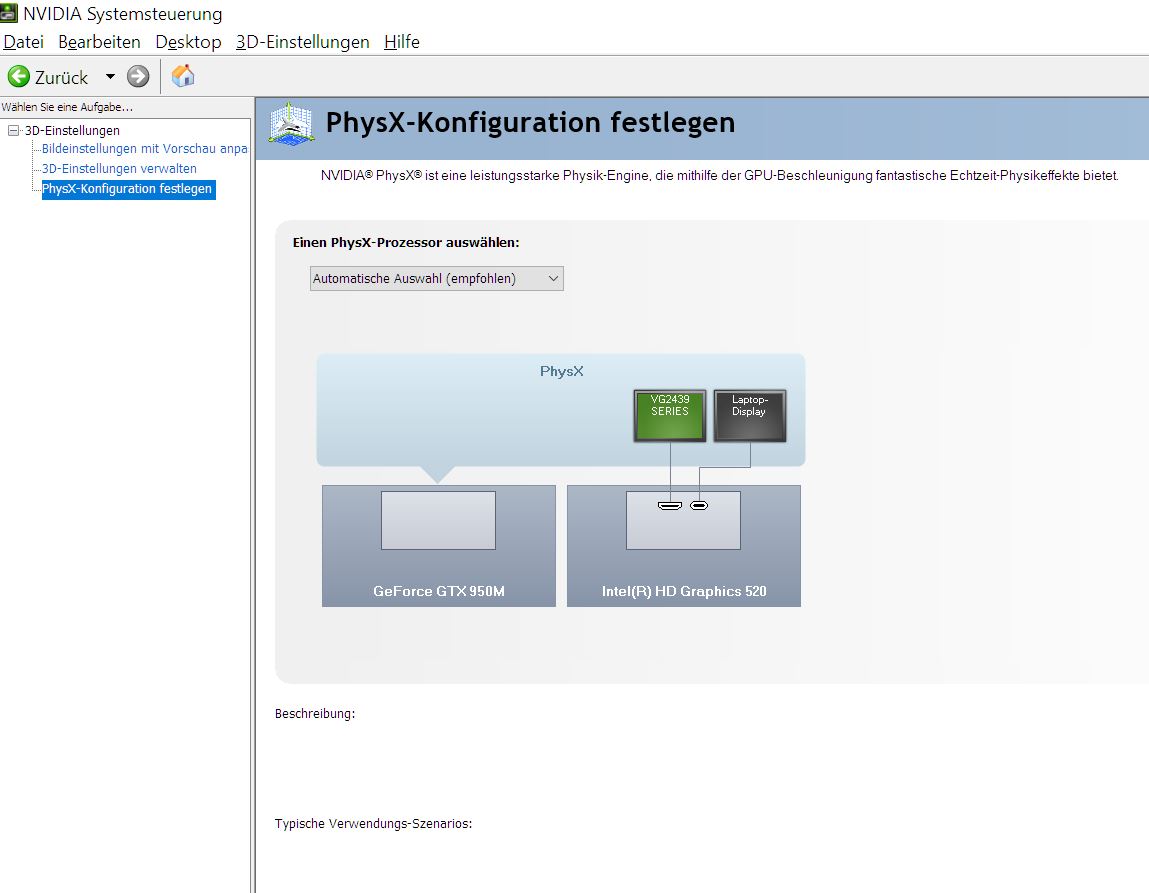The height and width of the screenshot is (893, 1149).
Task: Click the forward navigation arrow
Action: point(138,77)
